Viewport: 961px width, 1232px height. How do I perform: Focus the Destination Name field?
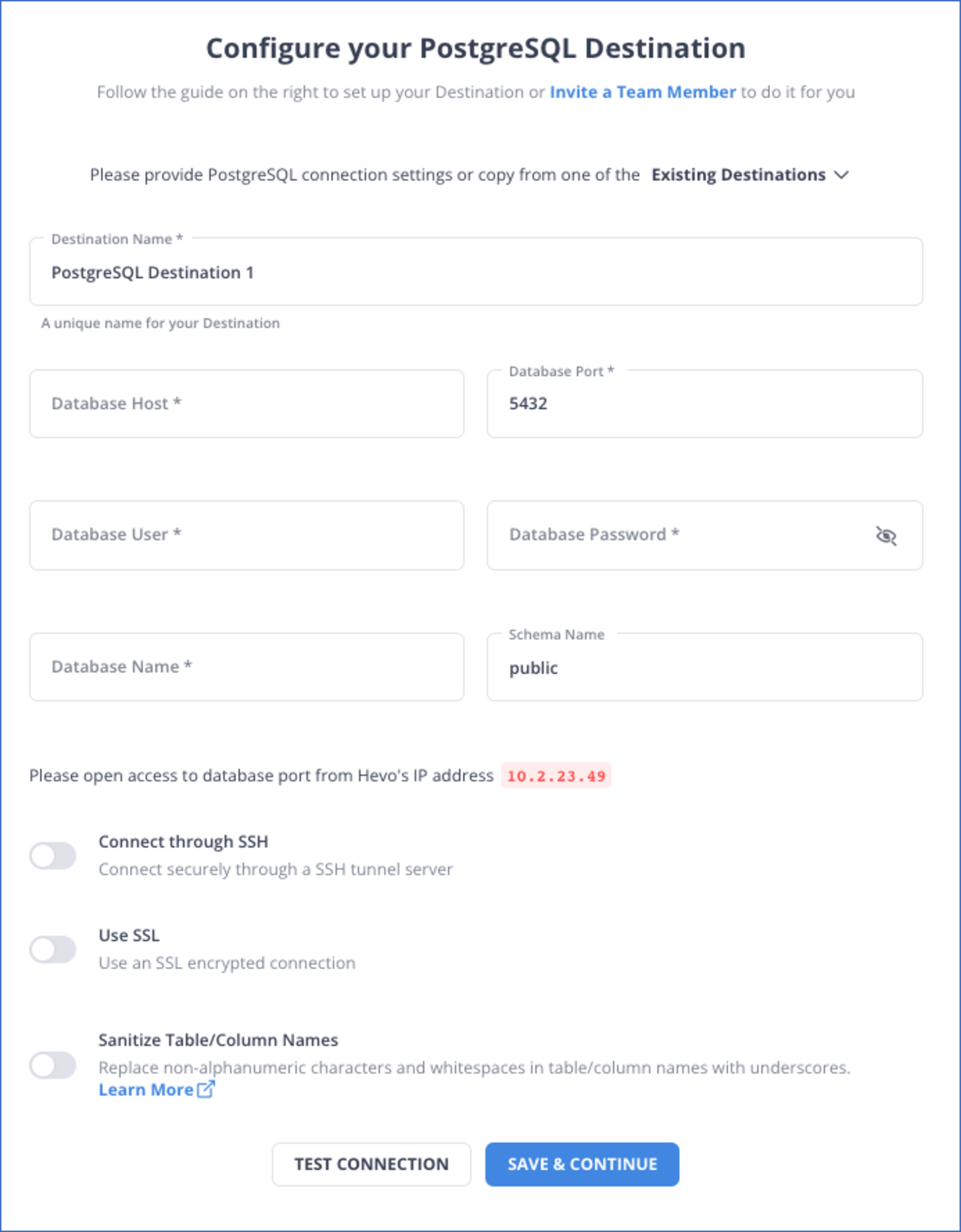point(476,271)
